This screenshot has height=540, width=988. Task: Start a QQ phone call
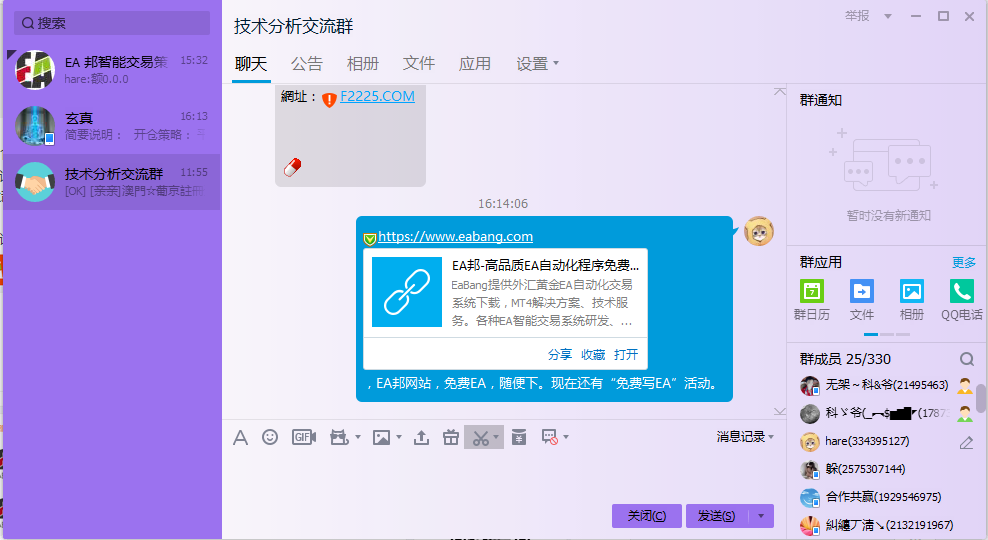pyautogui.click(x=962, y=291)
